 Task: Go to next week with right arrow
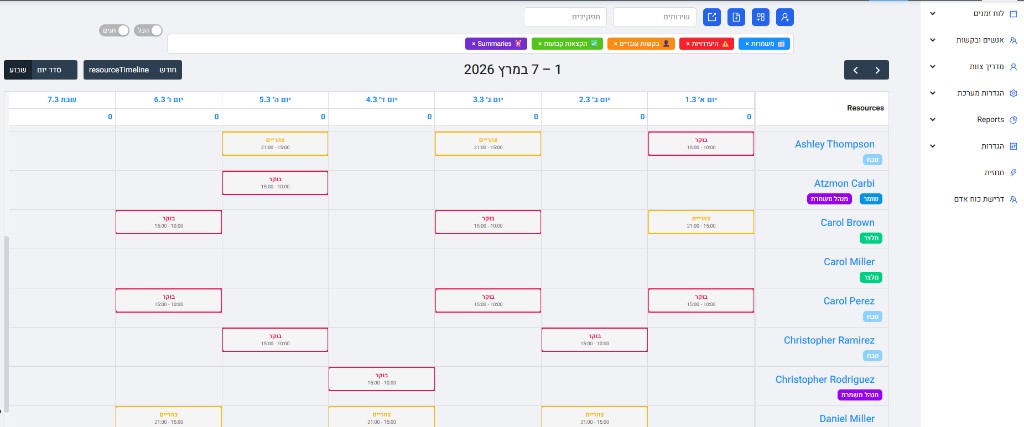click(878, 70)
